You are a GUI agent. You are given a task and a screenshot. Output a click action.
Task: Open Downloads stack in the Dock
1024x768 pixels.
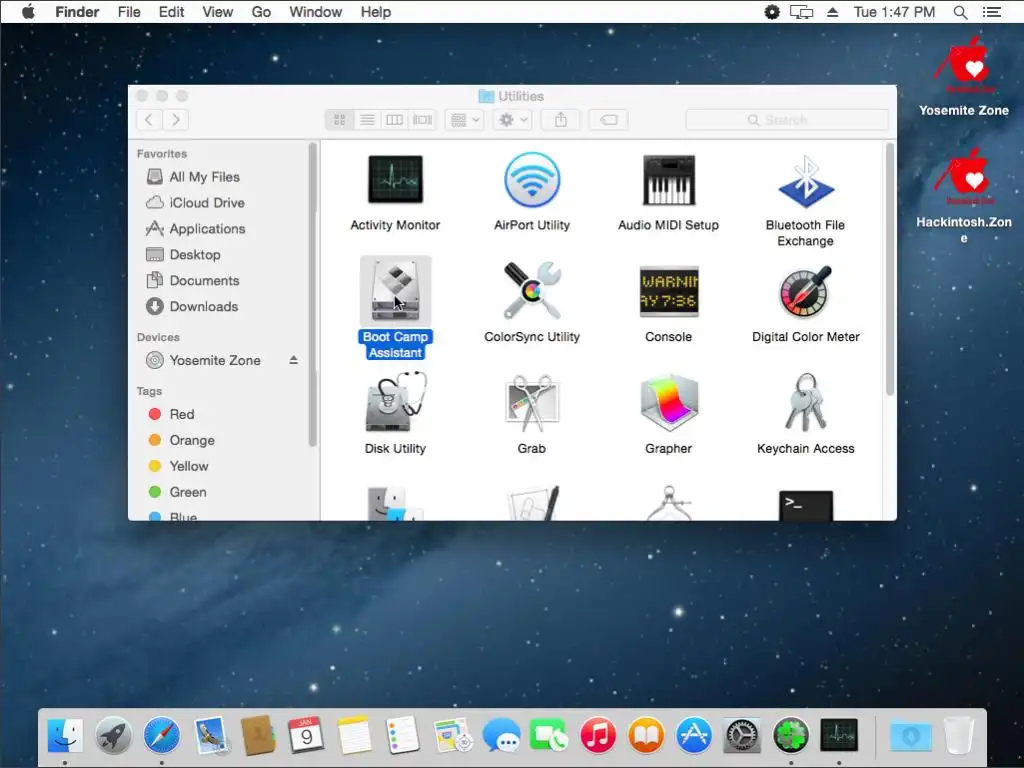911,737
